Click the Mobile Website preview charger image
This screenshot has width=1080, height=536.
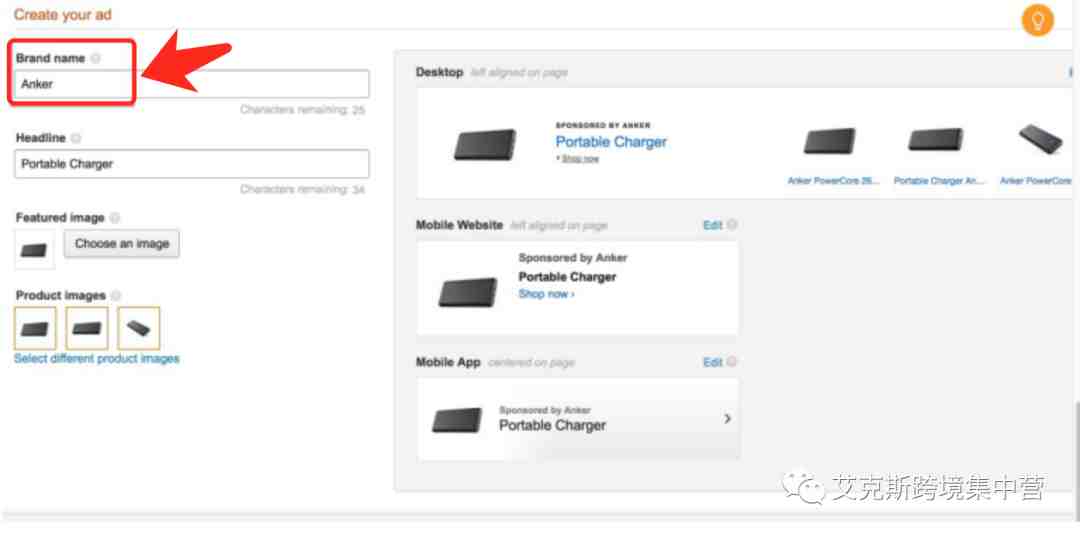coord(468,292)
